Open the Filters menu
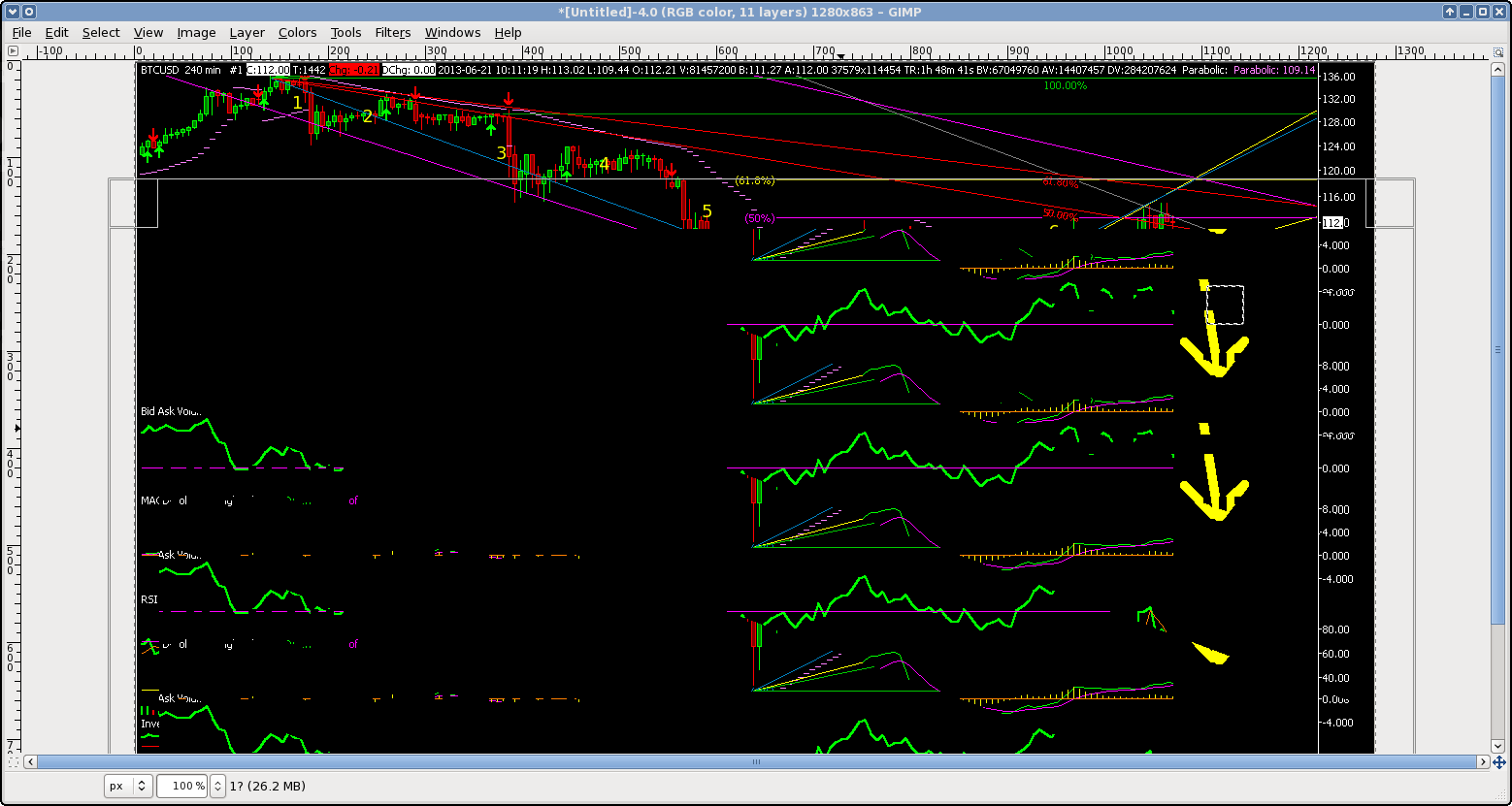The width and height of the screenshot is (1512, 806). coord(392,32)
